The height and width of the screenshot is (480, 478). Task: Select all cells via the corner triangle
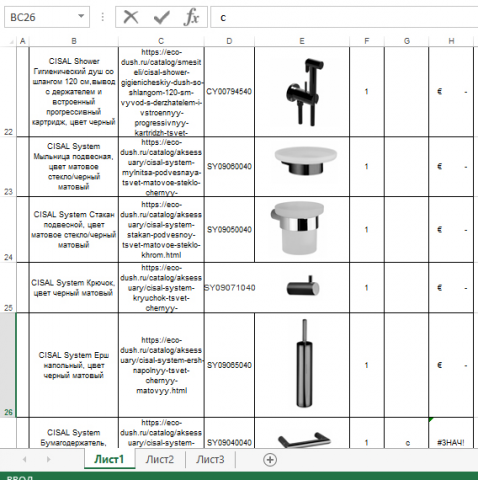pyautogui.click(x=11, y=41)
